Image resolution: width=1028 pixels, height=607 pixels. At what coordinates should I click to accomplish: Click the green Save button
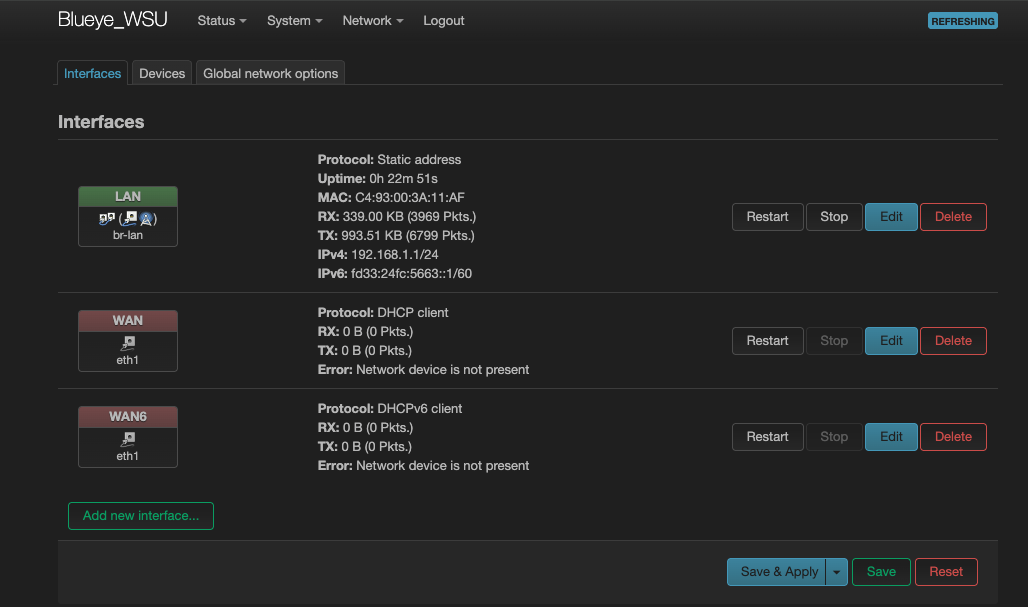(880, 572)
